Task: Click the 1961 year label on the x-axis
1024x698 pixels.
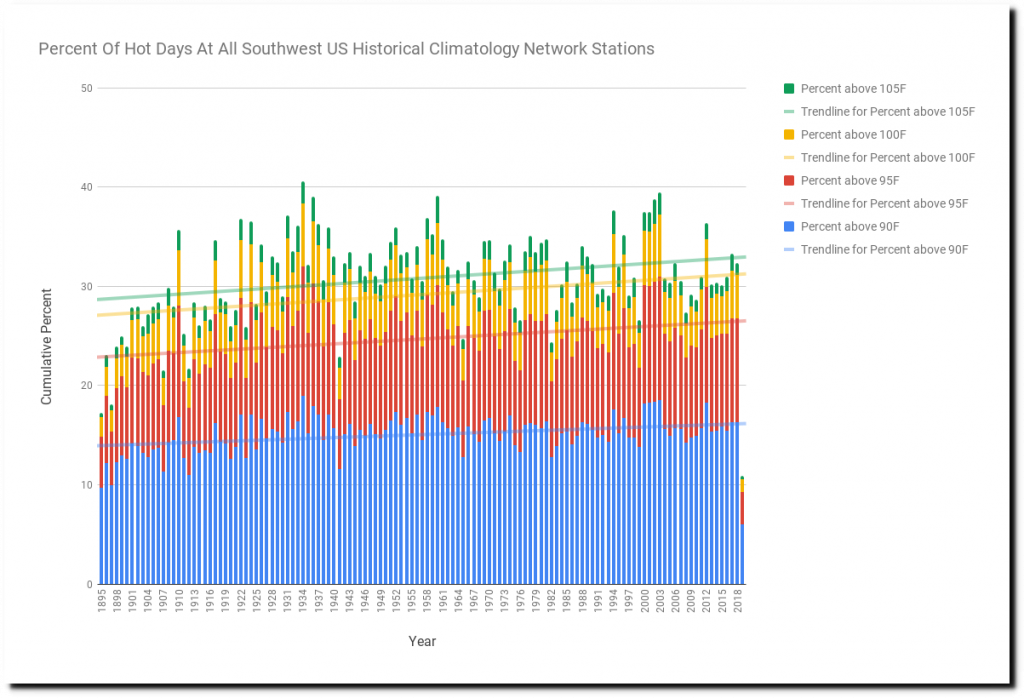Action: pos(442,601)
